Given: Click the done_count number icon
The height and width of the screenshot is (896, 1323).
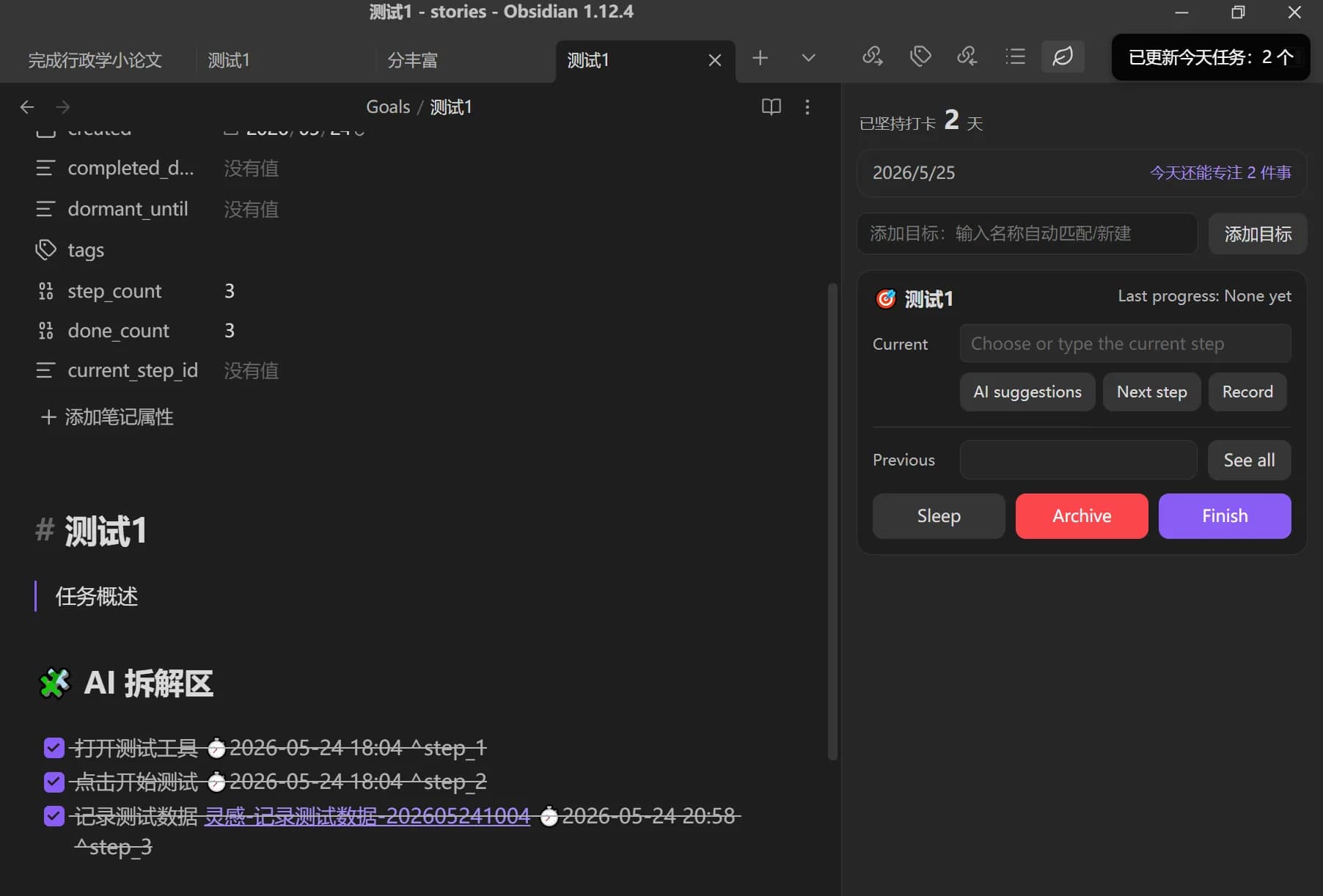Looking at the screenshot, I should pyautogui.click(x=45, y=331).
